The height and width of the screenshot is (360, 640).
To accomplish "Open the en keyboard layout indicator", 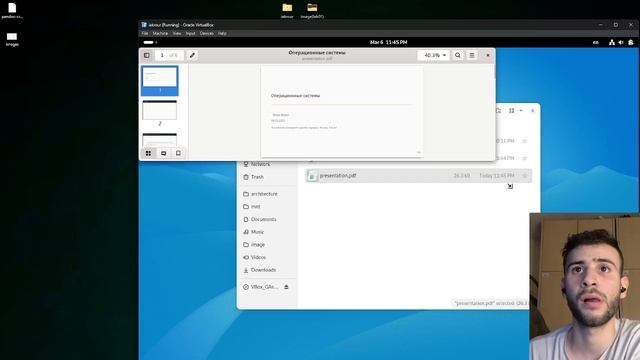I will (596, 42).
